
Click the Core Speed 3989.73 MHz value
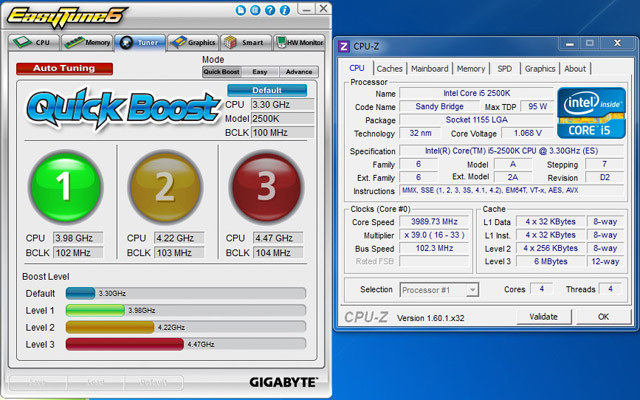coord(434,222)
